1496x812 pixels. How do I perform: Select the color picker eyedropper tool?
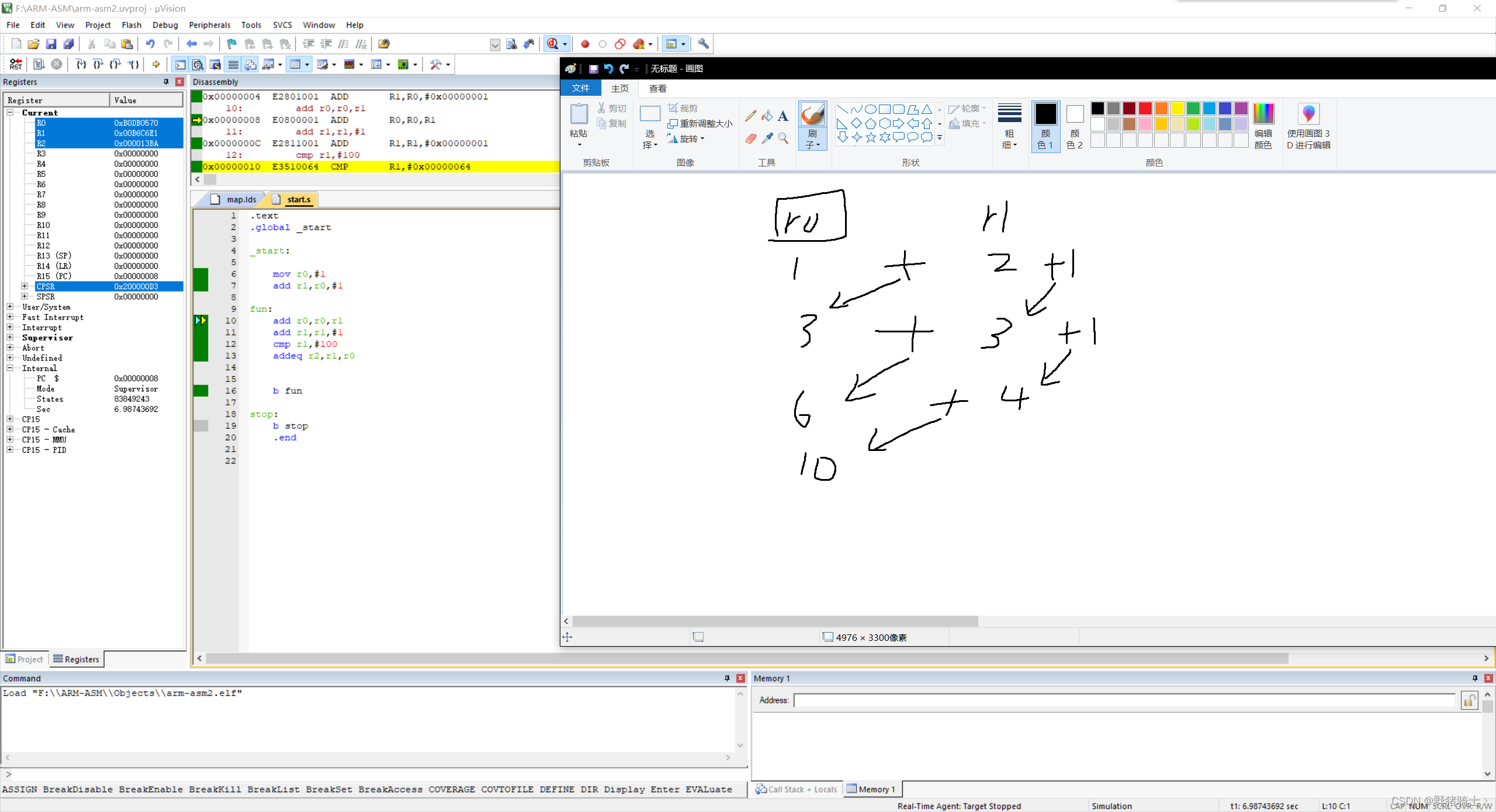click(767, 138)
